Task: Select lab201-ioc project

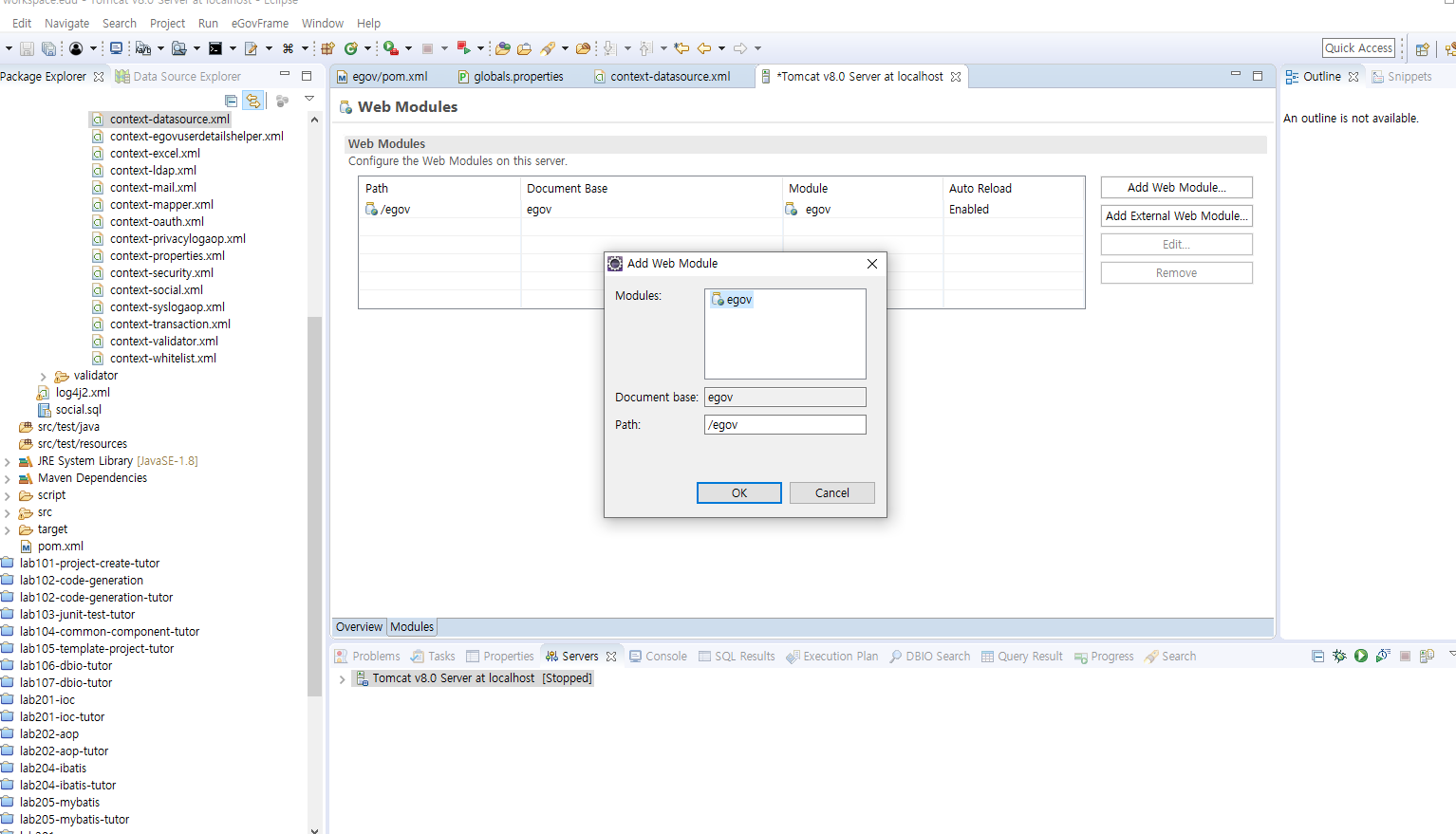Action: (x=47, y=700)
